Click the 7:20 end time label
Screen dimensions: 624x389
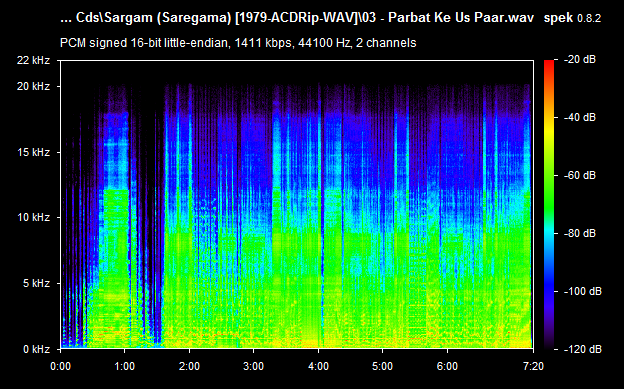[533, 366]
